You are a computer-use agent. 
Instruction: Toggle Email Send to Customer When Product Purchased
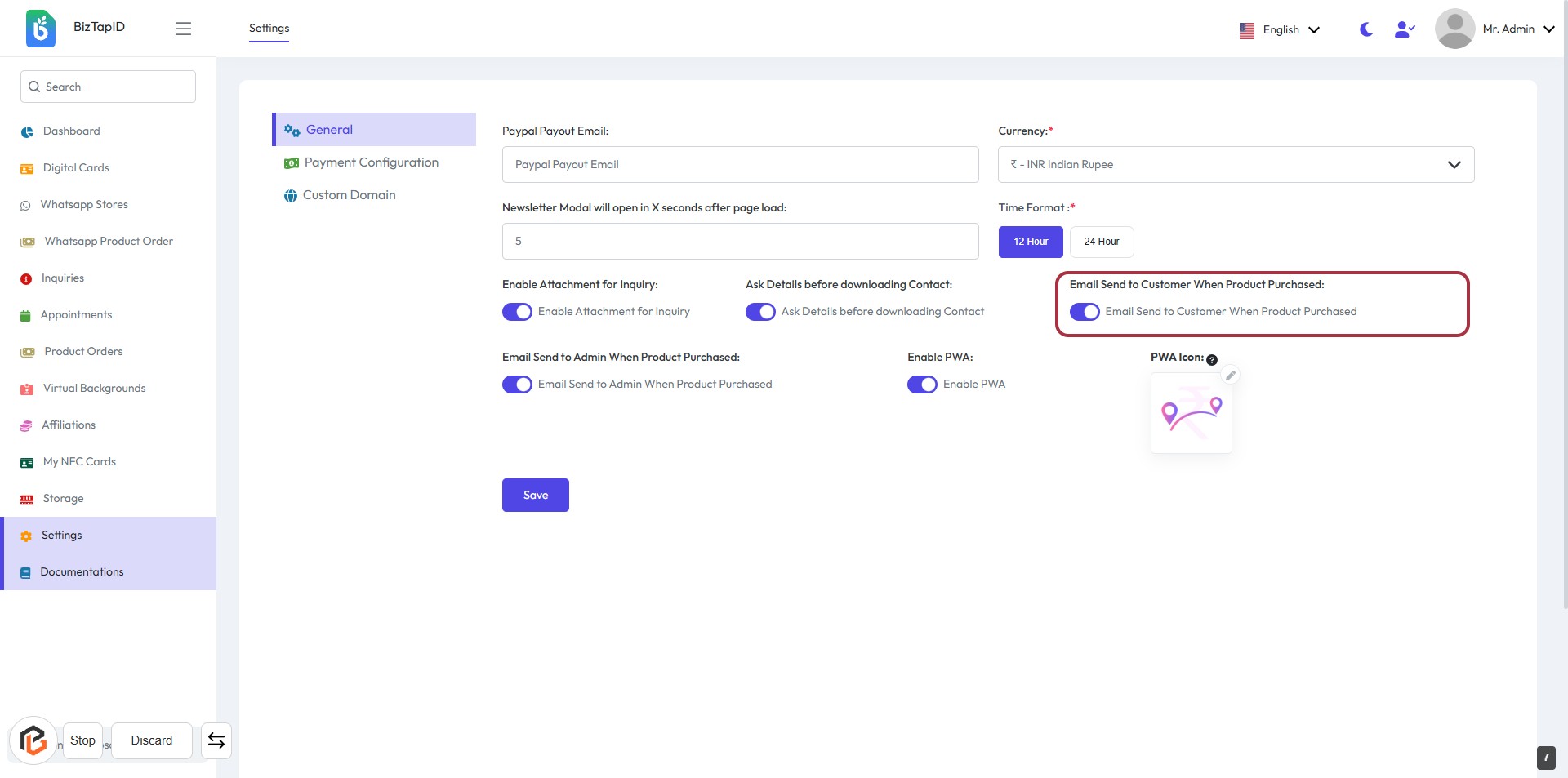1085,312
